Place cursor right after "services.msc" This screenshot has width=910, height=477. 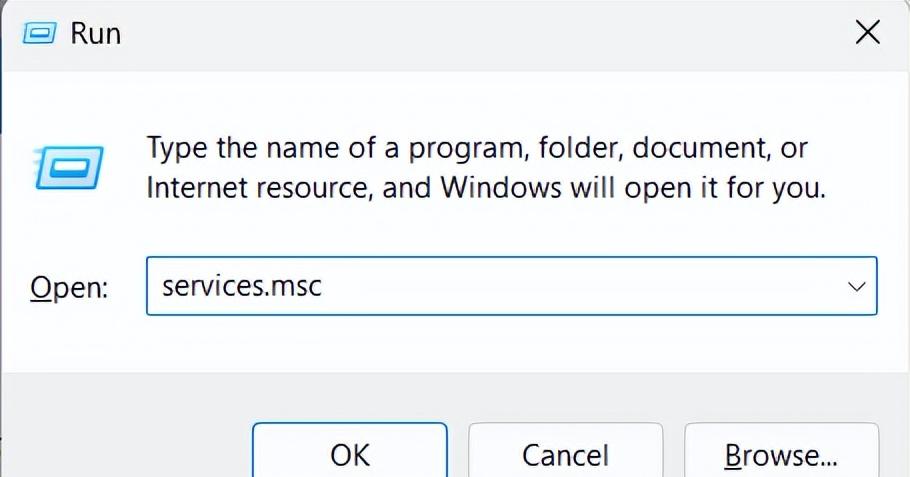tap(323, 286)
